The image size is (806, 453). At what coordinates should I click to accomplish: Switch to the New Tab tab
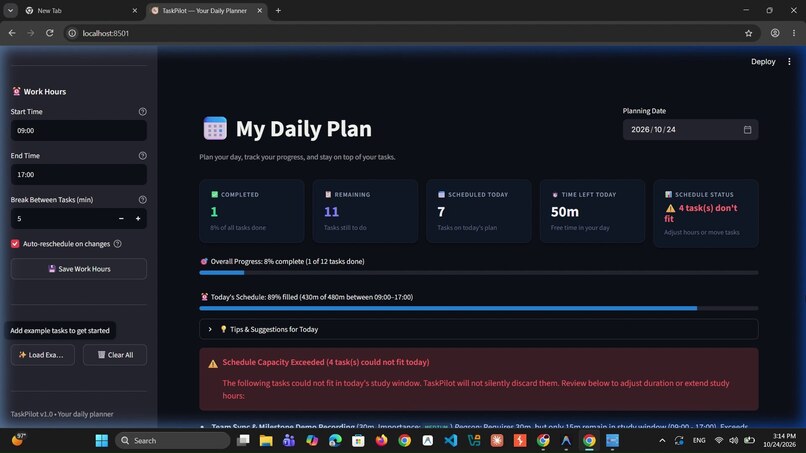click(x=82, y=10)
